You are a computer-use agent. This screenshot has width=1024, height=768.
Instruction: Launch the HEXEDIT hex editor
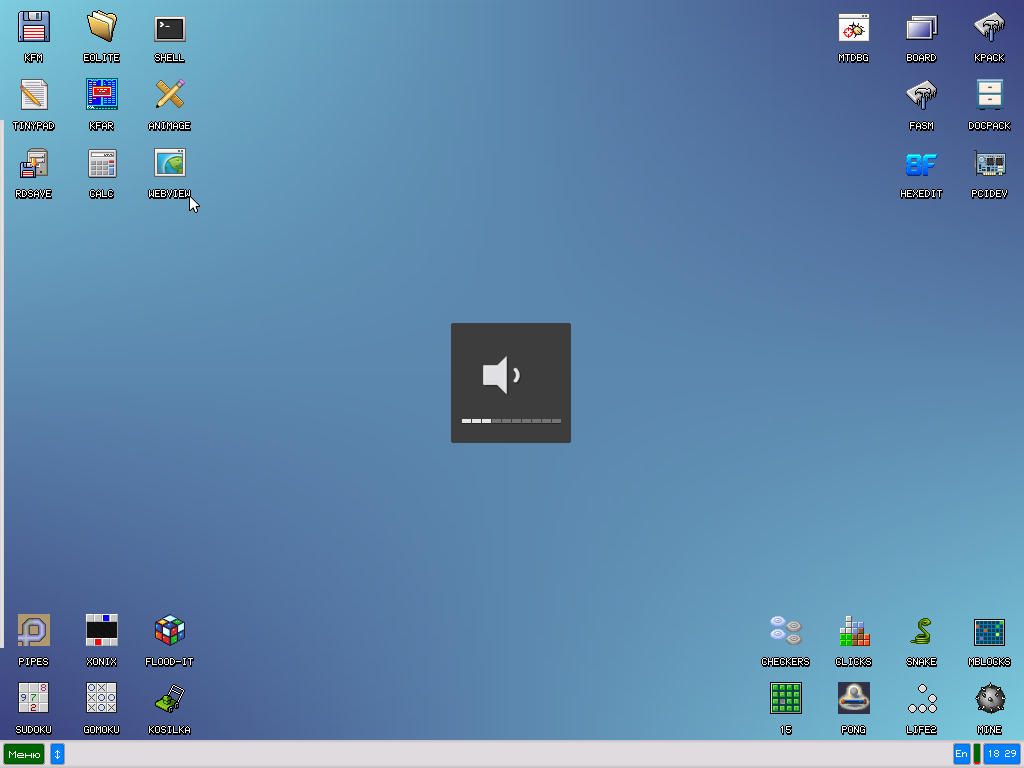[x=921, y=164]
